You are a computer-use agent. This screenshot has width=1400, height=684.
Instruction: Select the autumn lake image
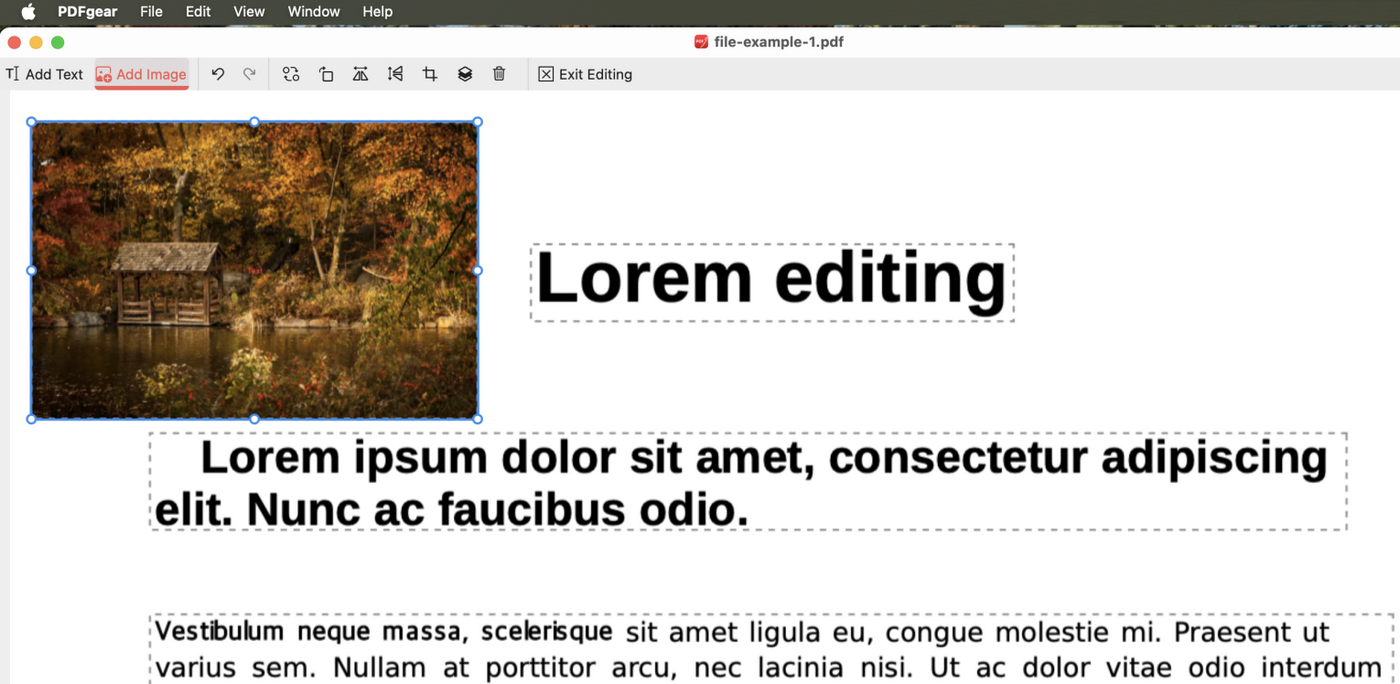tap(254, 270)
